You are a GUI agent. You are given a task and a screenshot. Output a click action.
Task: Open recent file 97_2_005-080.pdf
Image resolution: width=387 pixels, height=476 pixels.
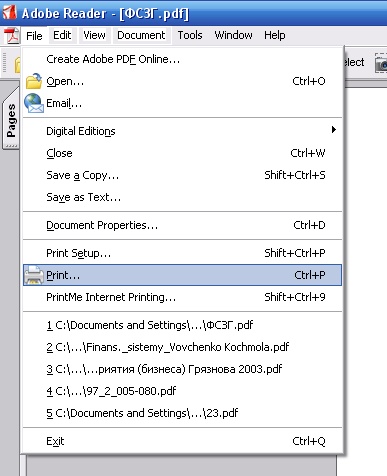(x=183, y=391)
